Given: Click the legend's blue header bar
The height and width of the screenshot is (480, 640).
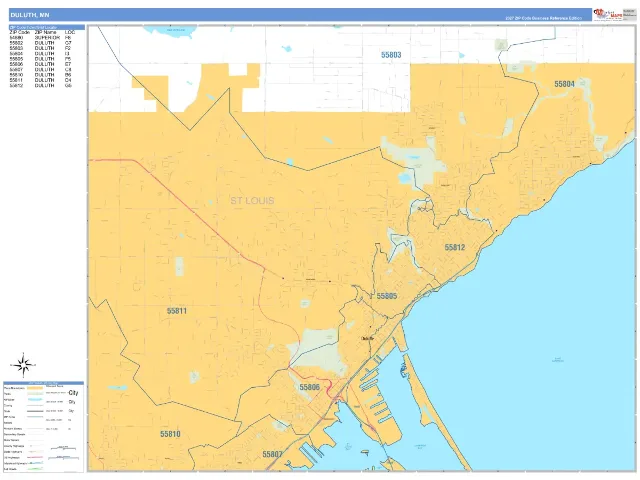Looking at the screenshot, I should point(44,383).
